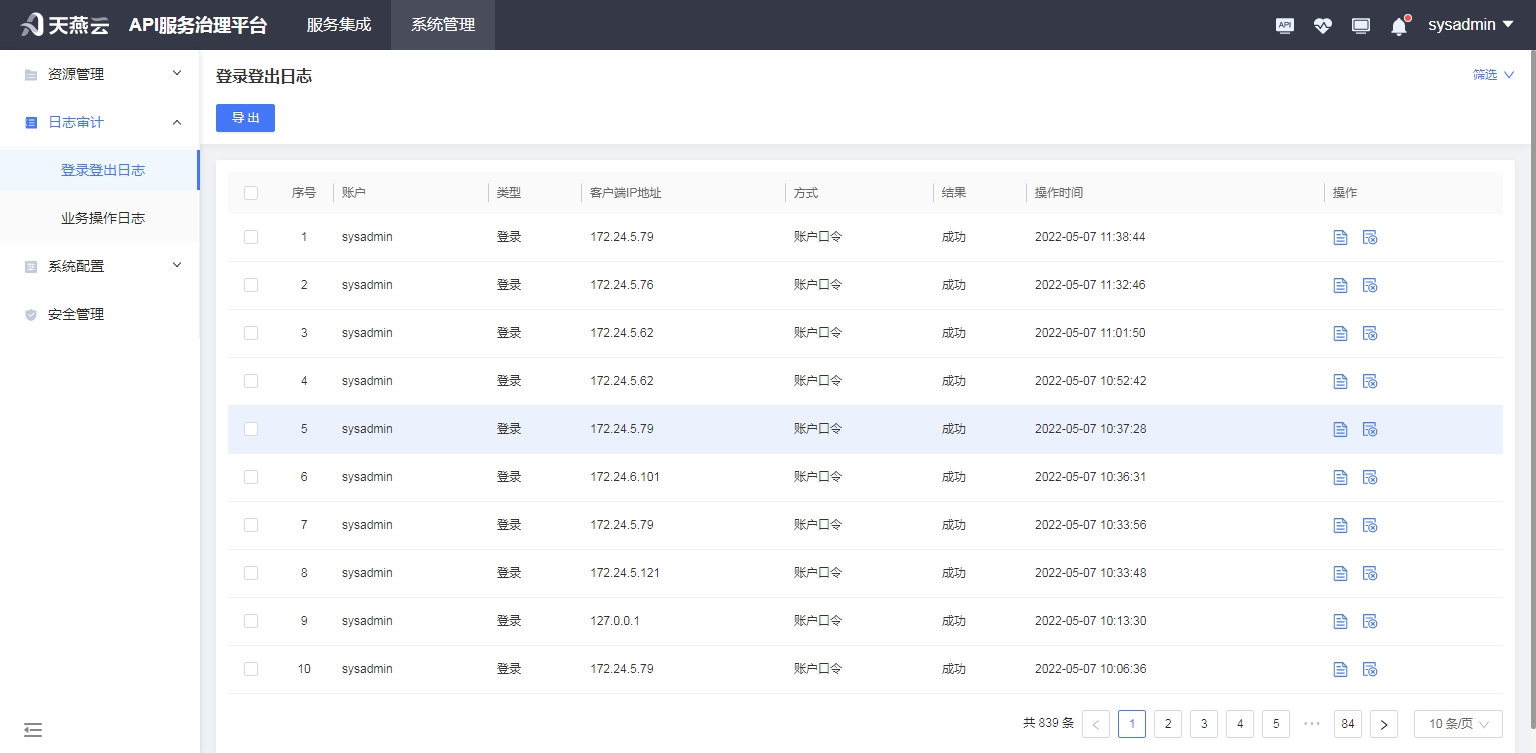Click the 导出 export button
This screenshot has height=753, width=1536.
pos(245,118)
